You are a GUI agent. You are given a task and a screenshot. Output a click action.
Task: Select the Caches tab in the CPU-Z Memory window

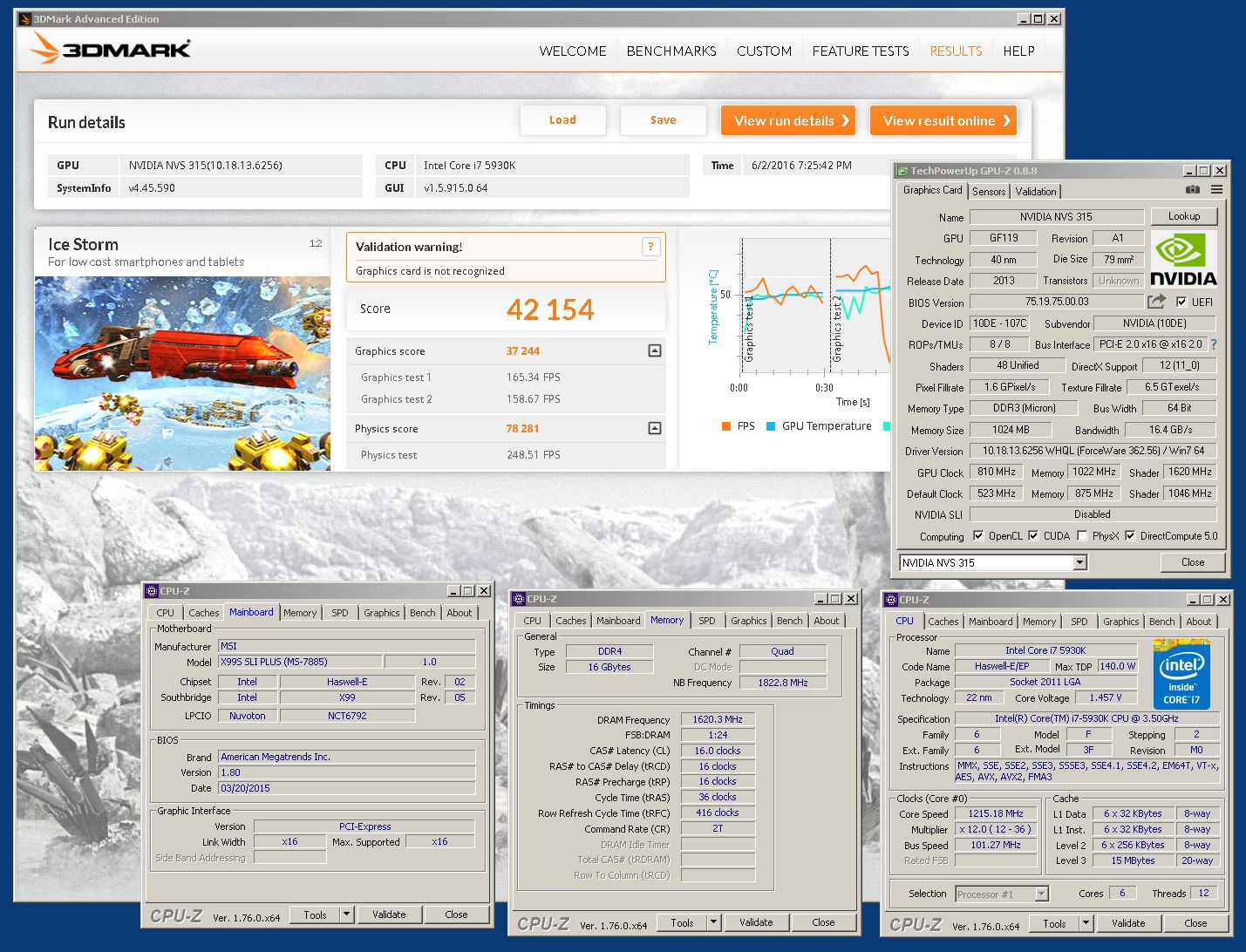tap(571, 621)
